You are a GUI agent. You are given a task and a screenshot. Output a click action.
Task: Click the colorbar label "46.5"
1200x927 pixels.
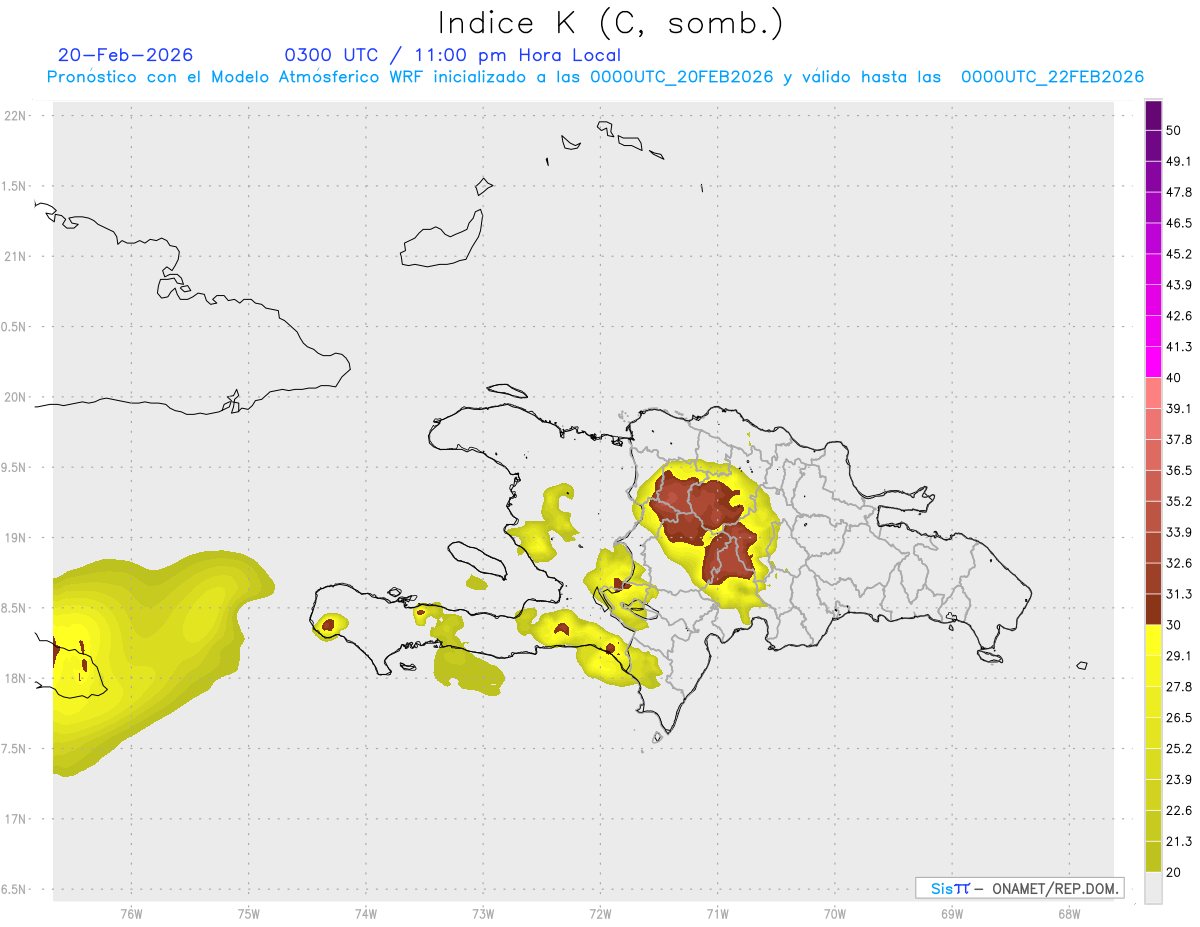[1179, 223]
